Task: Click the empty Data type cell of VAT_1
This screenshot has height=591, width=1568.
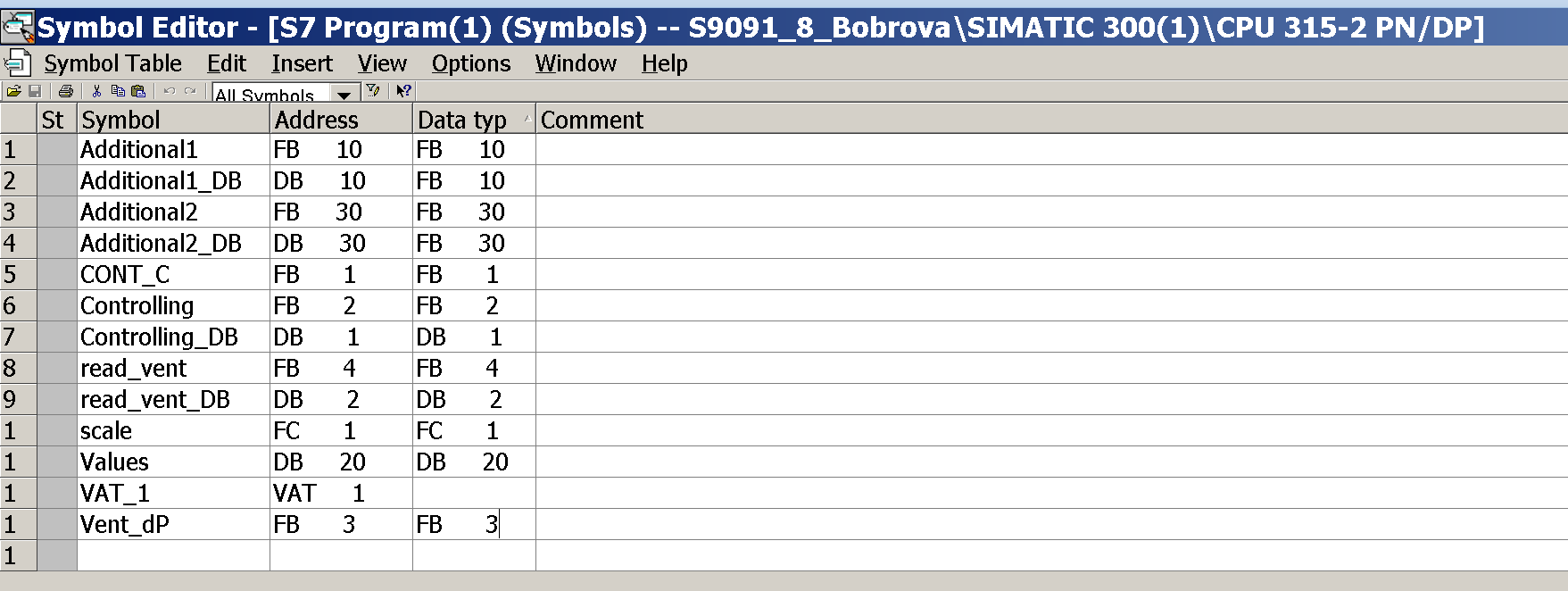Action: (474, 493)
